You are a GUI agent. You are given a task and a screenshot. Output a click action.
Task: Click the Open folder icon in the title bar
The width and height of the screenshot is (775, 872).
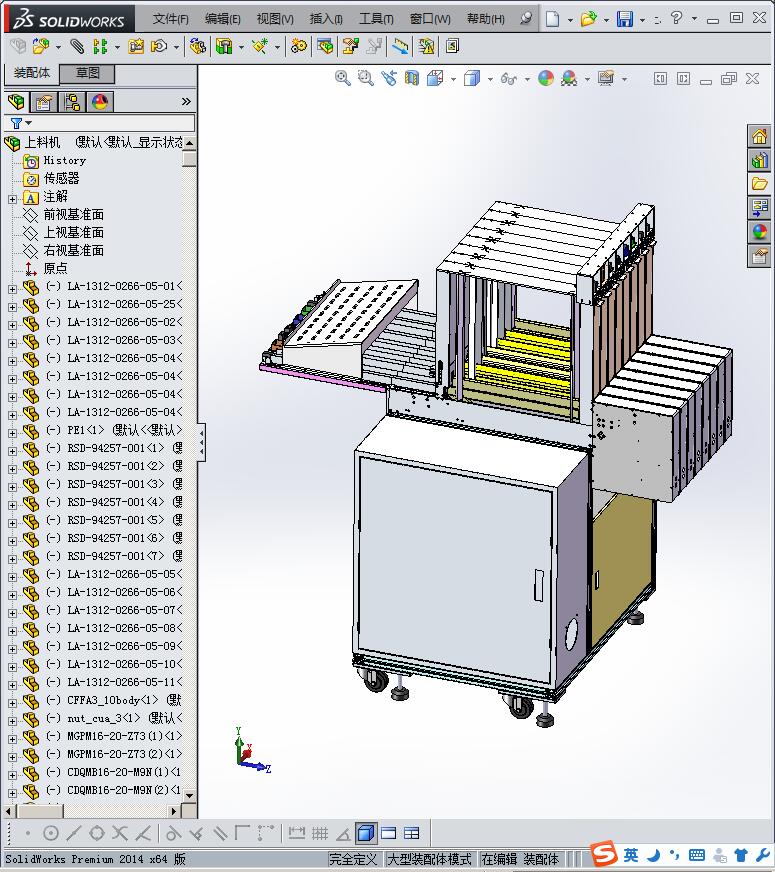point(588,19)
